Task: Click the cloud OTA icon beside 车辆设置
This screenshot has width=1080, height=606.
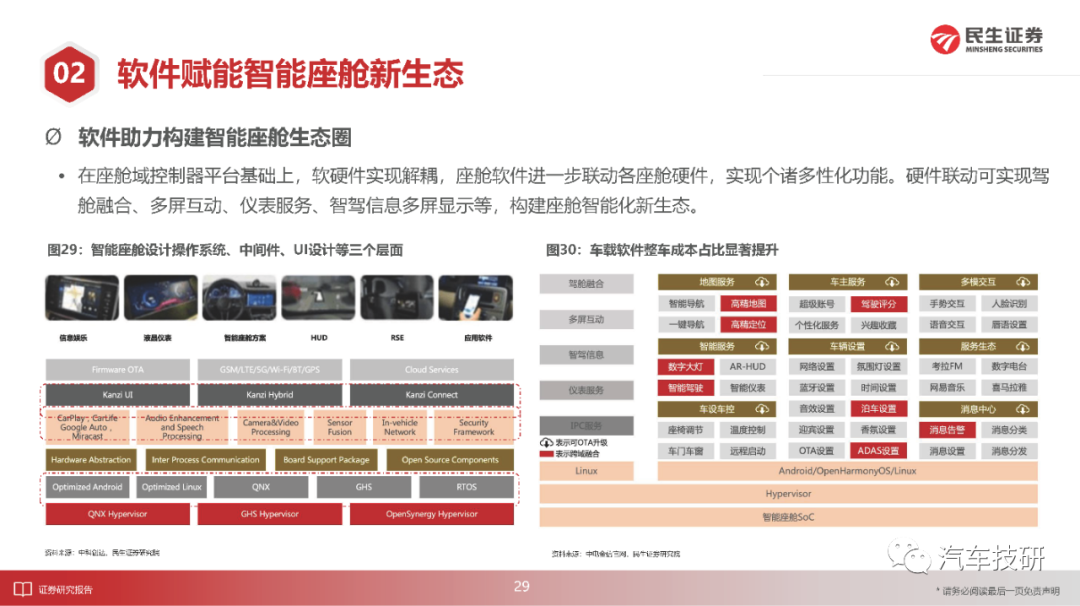Action: coord(892,346)
